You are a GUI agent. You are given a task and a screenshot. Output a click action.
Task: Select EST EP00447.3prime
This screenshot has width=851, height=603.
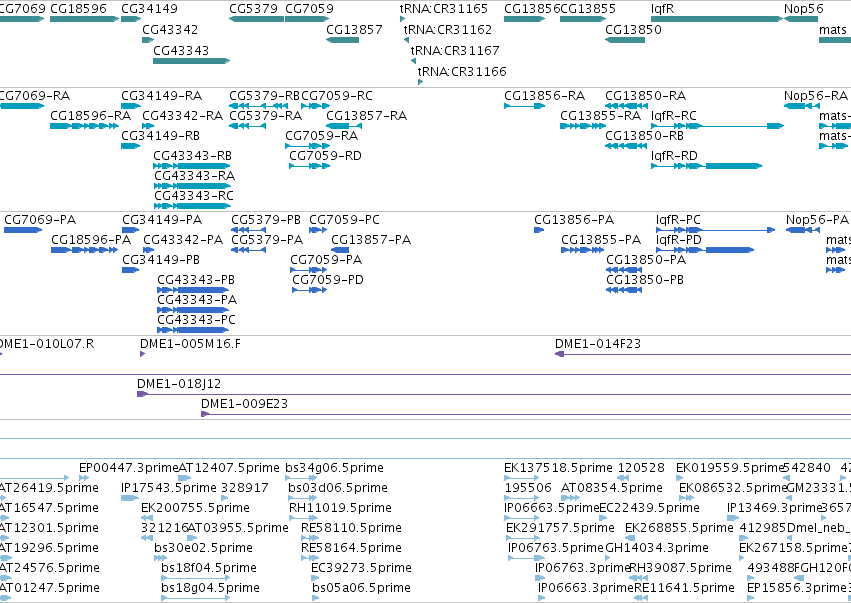point(129,468)
